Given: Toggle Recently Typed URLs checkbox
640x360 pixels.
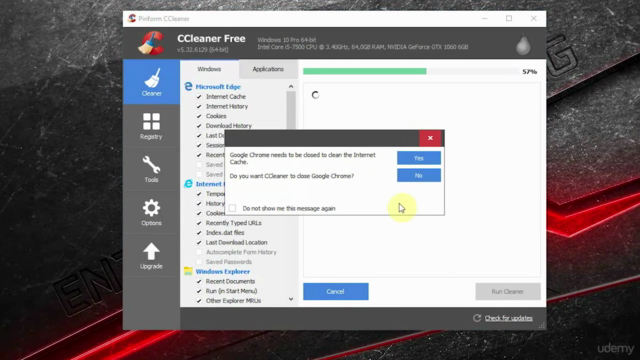Looking at the screenshot, I should point(199,223).
